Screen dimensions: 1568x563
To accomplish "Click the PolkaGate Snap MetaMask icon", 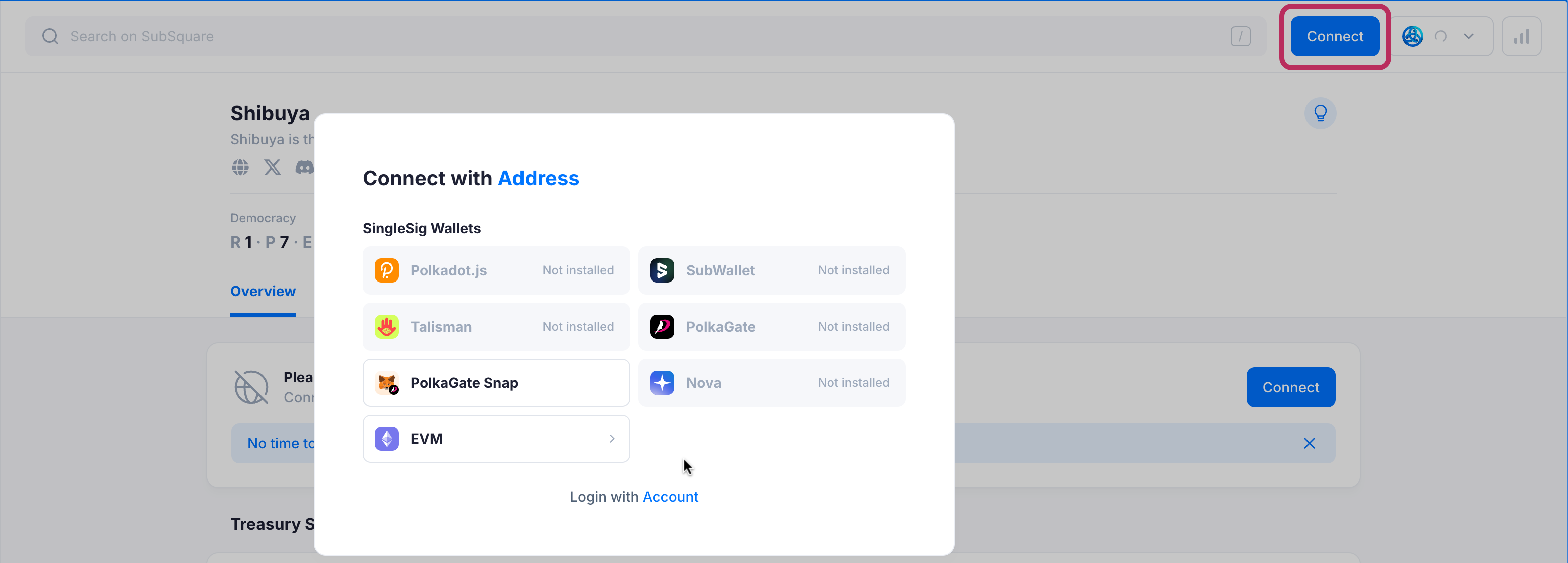I will (x=386, y=382).
